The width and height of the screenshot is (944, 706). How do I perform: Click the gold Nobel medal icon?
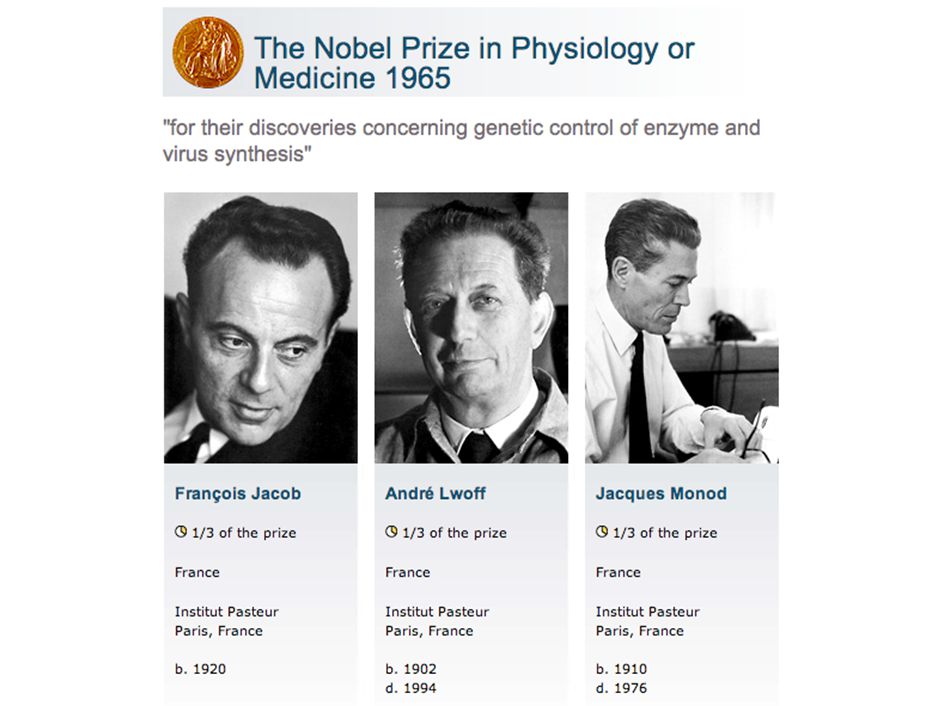click(x=208, y=52)
